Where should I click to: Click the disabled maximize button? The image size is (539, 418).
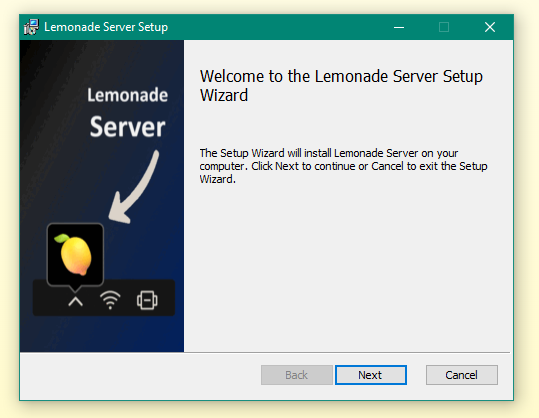click(444, 27)
